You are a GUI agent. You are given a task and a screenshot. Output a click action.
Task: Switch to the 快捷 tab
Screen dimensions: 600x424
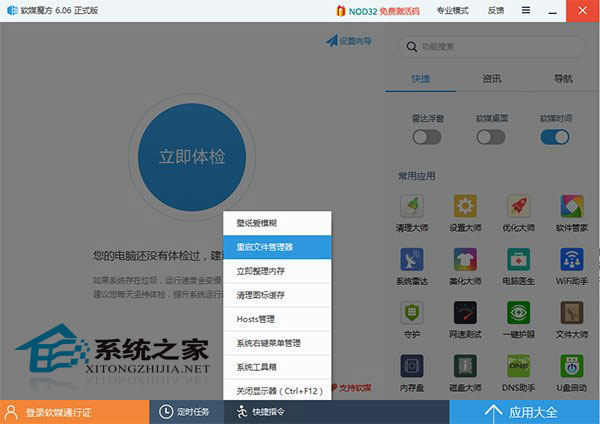click(421, 79)
